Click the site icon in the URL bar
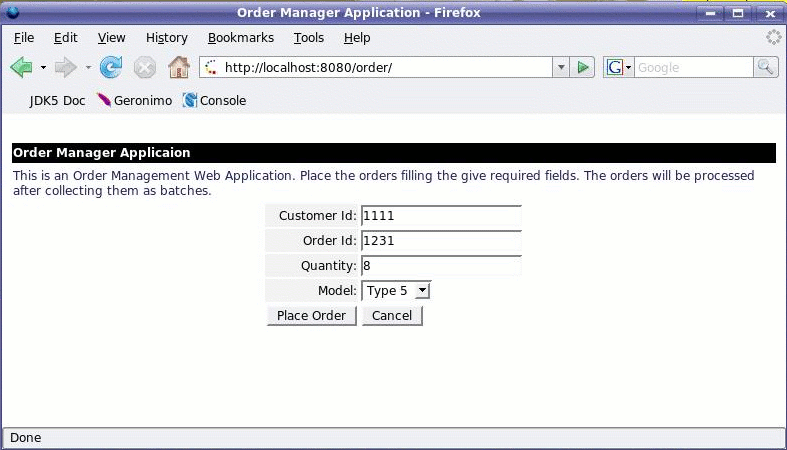 tap(211, 67)
